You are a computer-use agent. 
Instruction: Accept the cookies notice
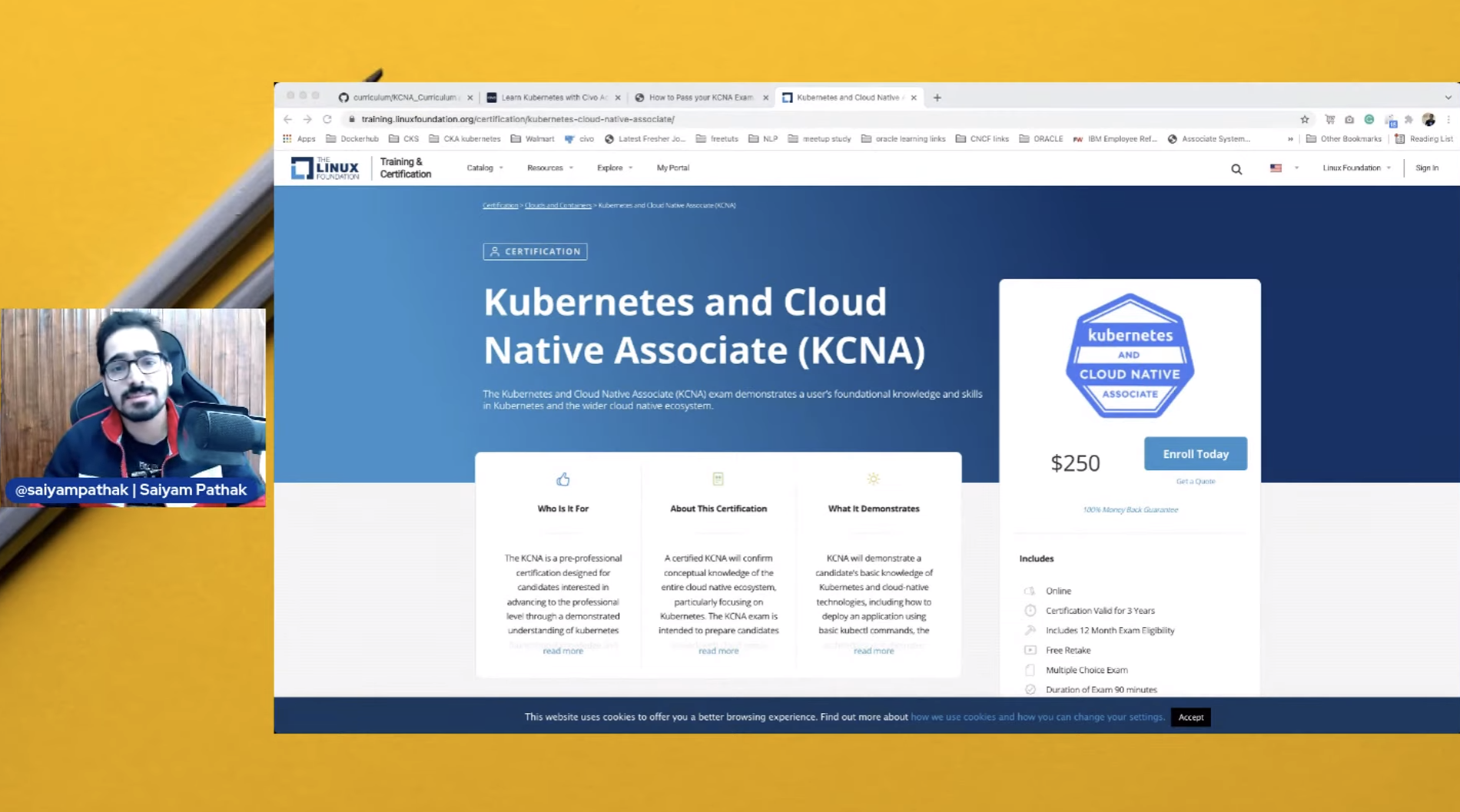[1191, 718]
